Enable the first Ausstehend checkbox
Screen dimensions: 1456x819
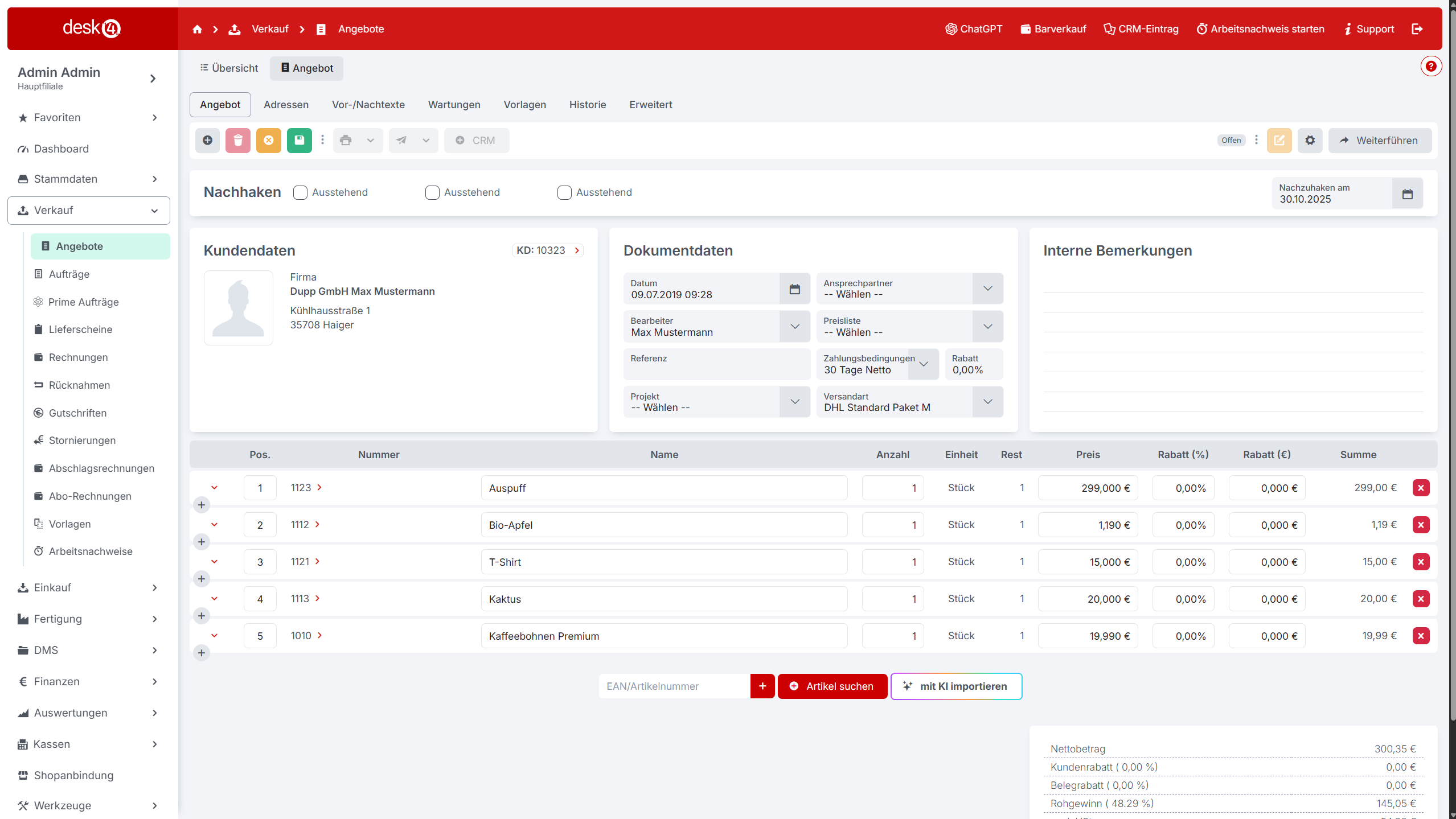click(300, 192)
